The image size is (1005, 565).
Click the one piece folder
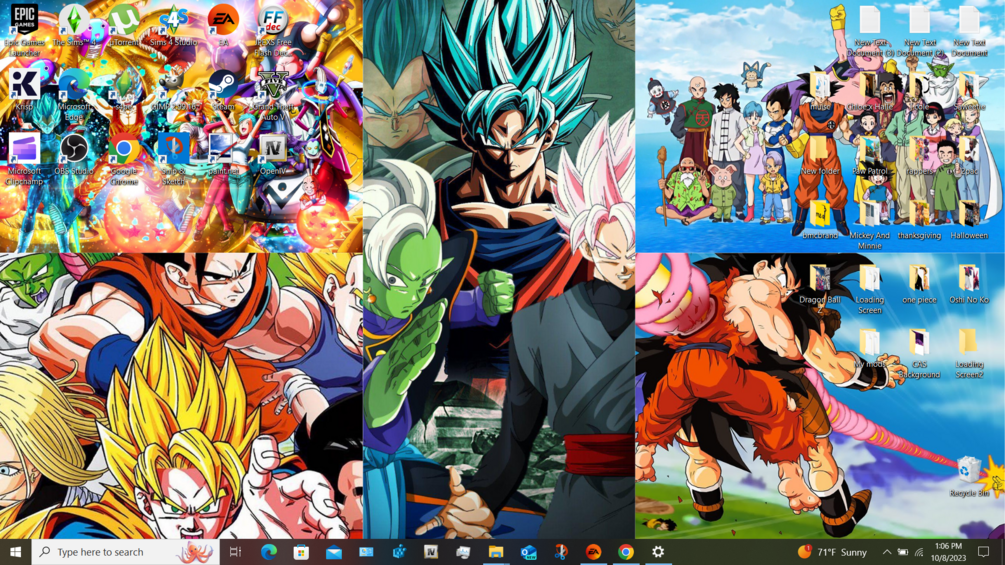click(x=920, y=283)
